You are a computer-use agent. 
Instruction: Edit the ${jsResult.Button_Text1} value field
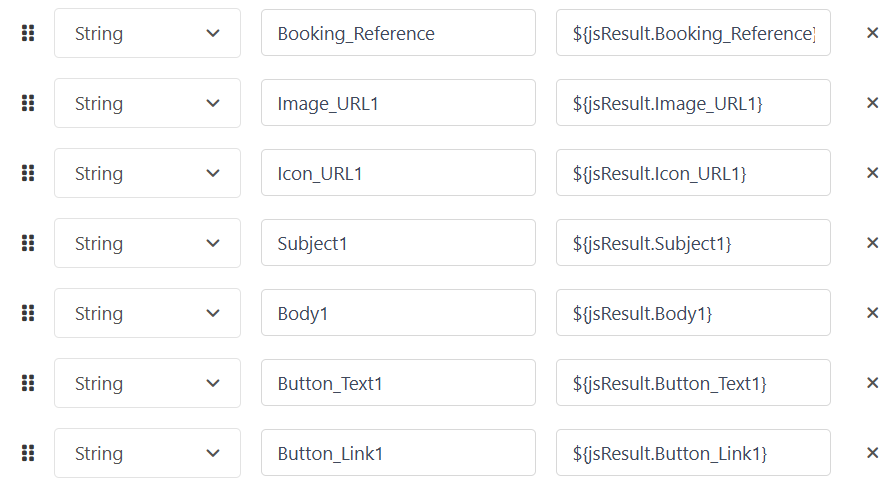click(693, 383)
